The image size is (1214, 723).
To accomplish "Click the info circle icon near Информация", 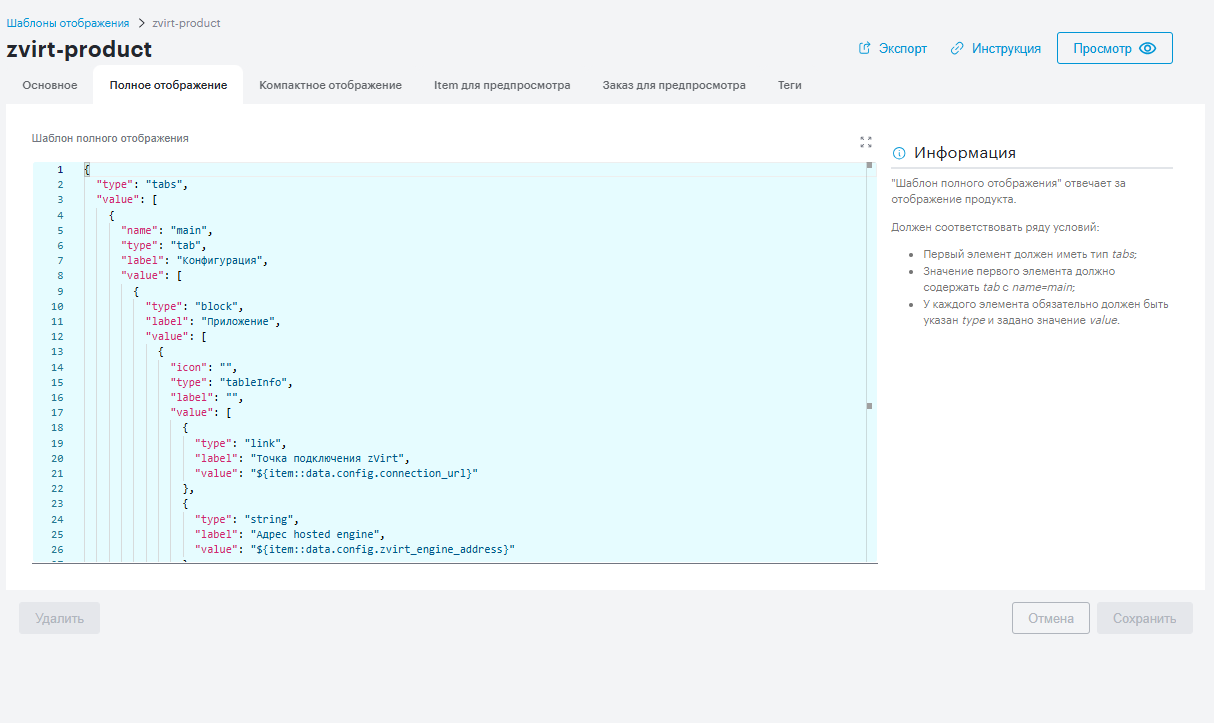I will [899, 153].
